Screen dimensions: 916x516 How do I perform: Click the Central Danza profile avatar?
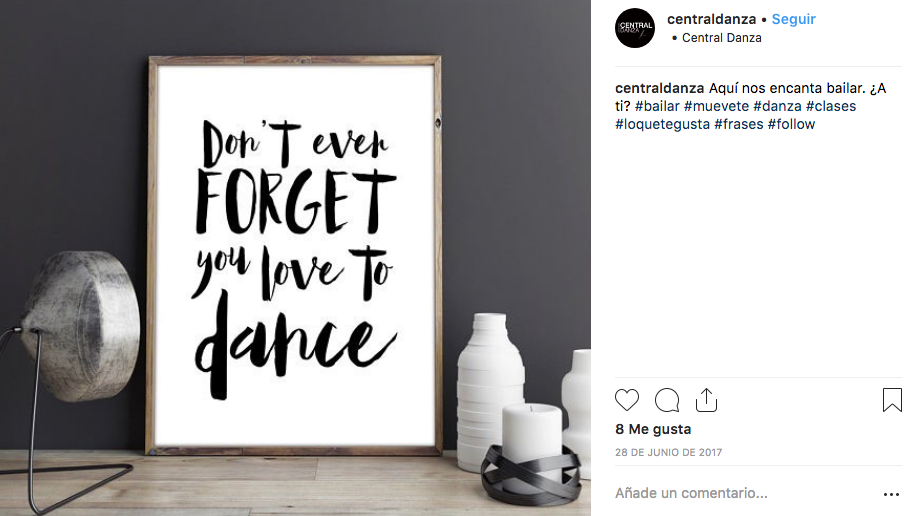(x=635, y=28)
